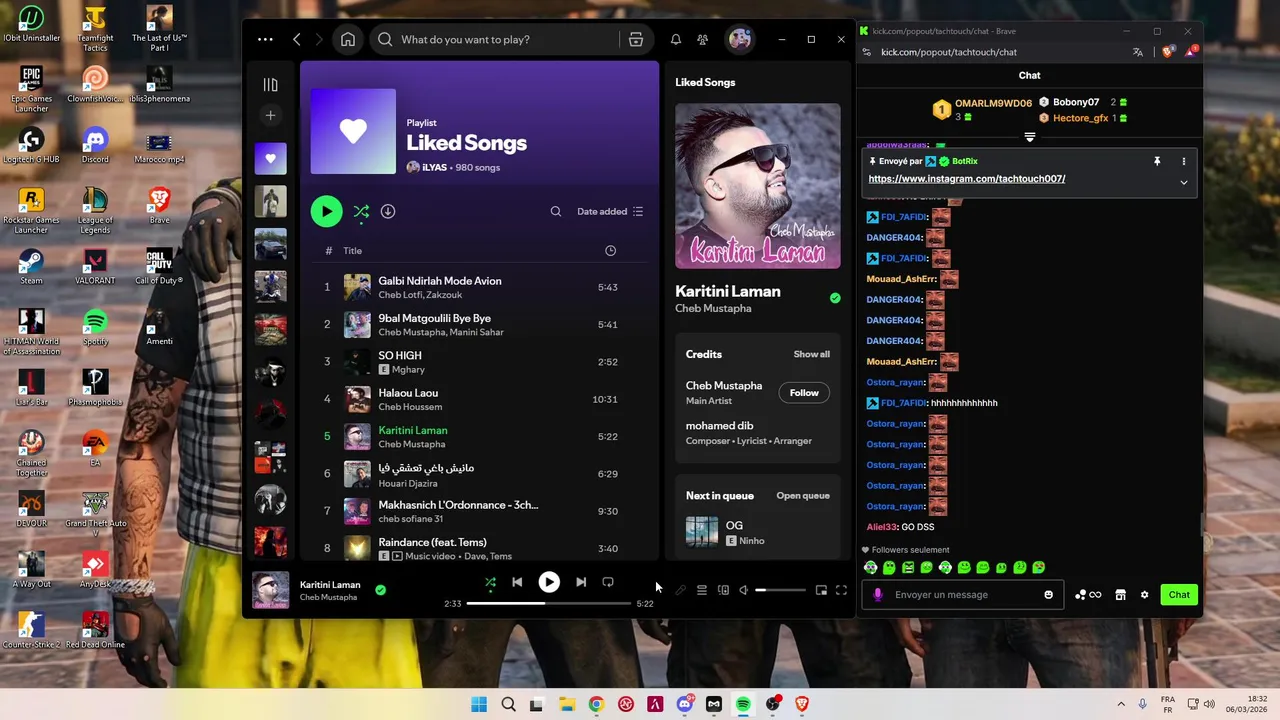Skip to the next track
The width and height of the screenshot is (1280, 720).
point(581,582)
